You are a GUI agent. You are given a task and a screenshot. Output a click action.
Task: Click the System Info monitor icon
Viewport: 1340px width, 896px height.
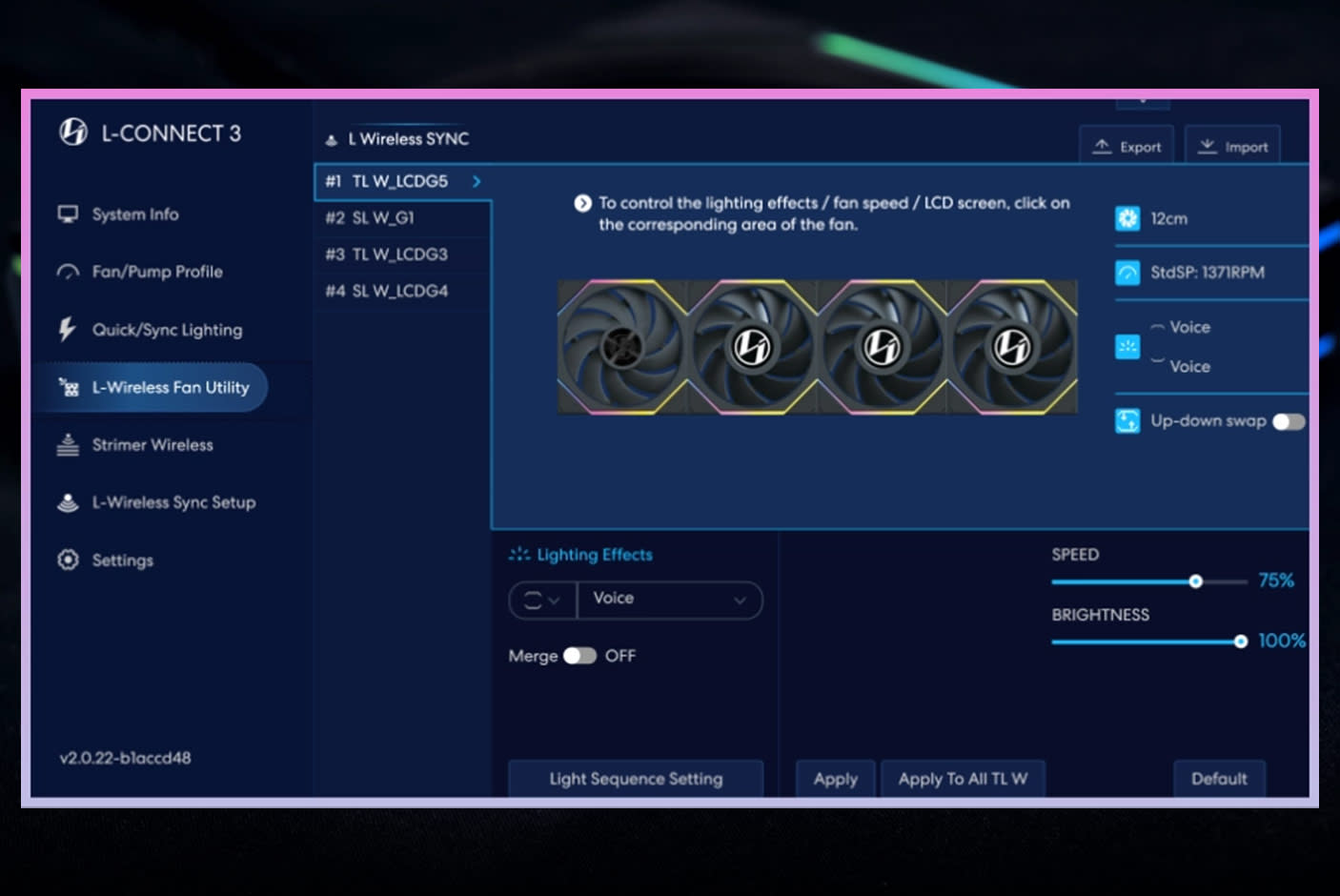68,214
